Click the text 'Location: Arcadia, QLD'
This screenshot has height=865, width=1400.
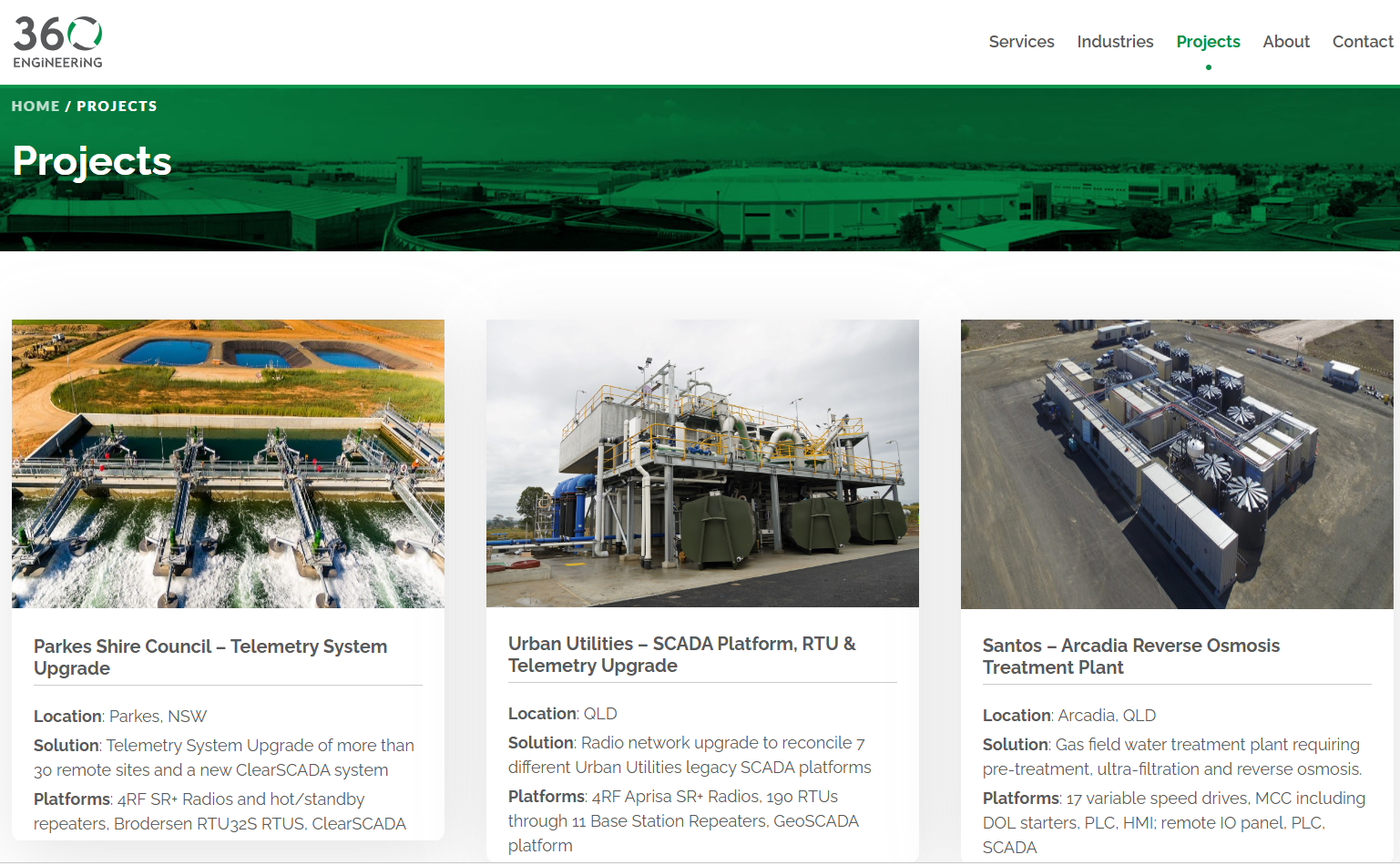coord(1069,716)
